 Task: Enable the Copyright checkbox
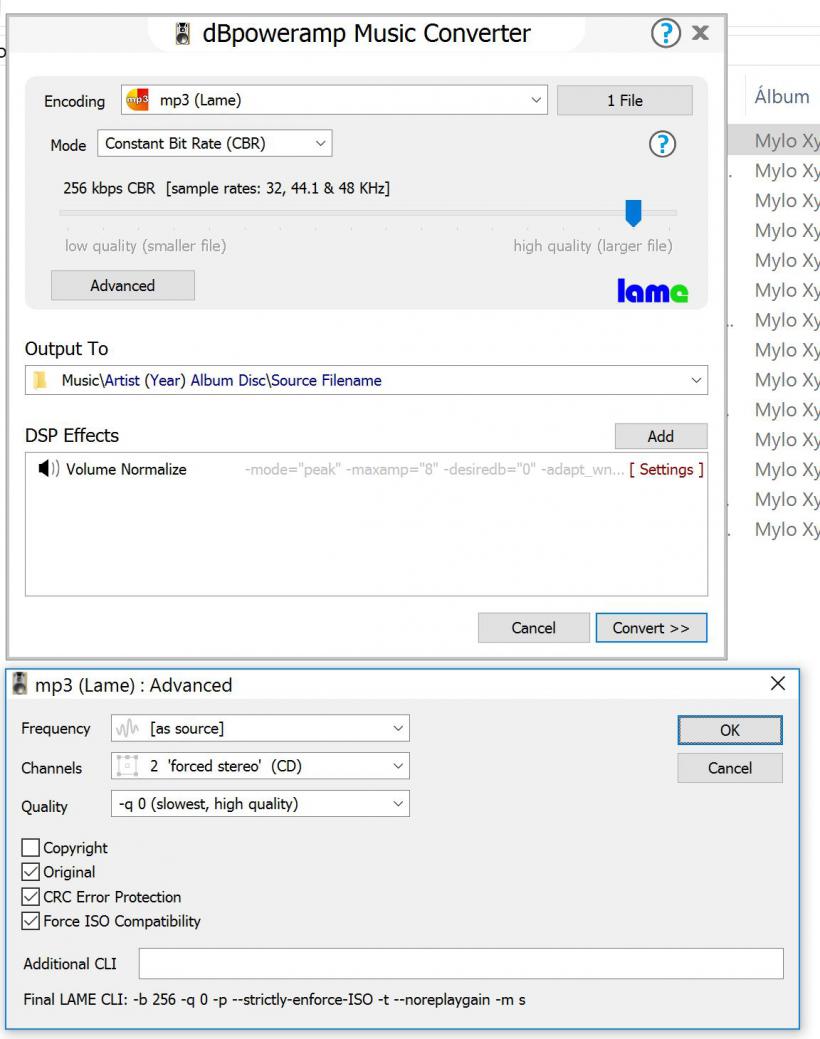click(x=31, y=848)
